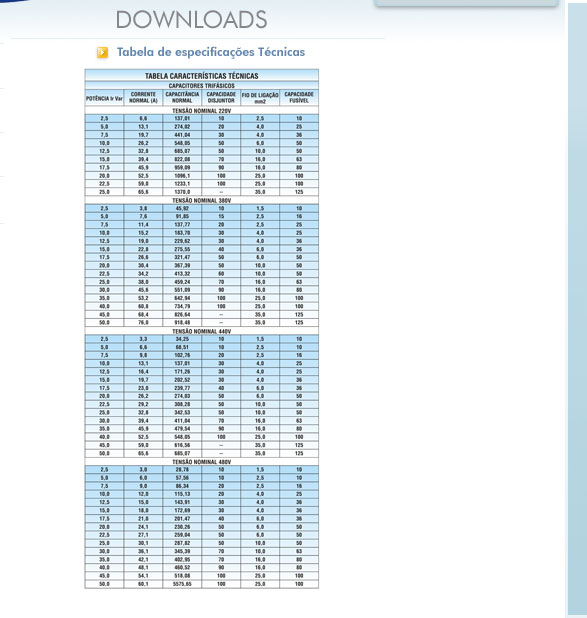Image resolution: width=587 pixels, height=618 pixels.
Task: Click the 'POTÊNCIA kVar' column header
Action: pos(104,98)
